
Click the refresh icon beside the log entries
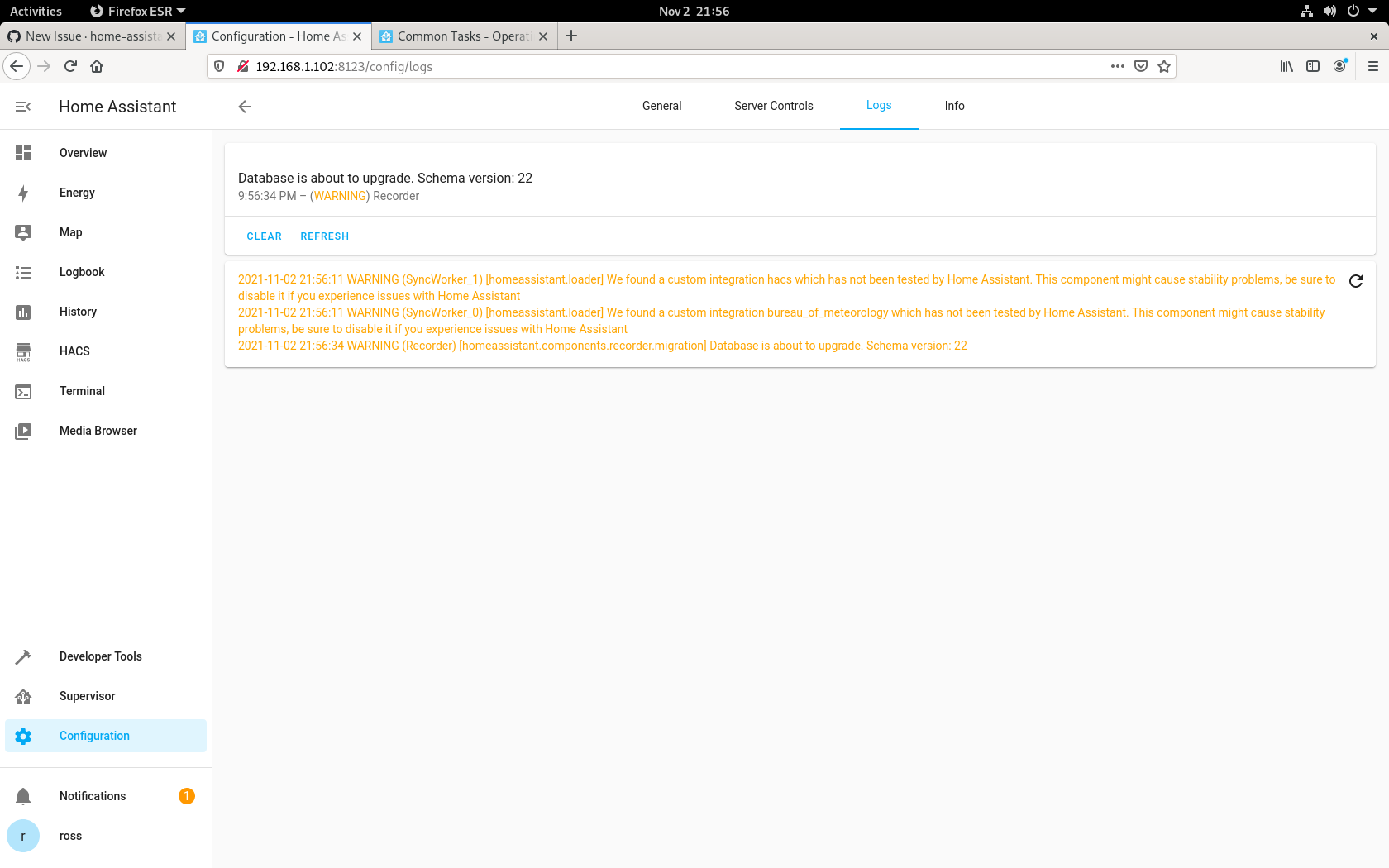(1356, 281)
